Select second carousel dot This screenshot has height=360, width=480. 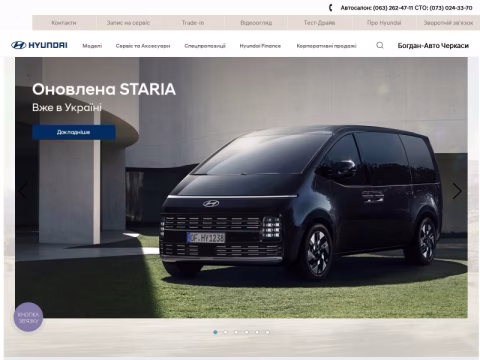[x=226, y=332]
